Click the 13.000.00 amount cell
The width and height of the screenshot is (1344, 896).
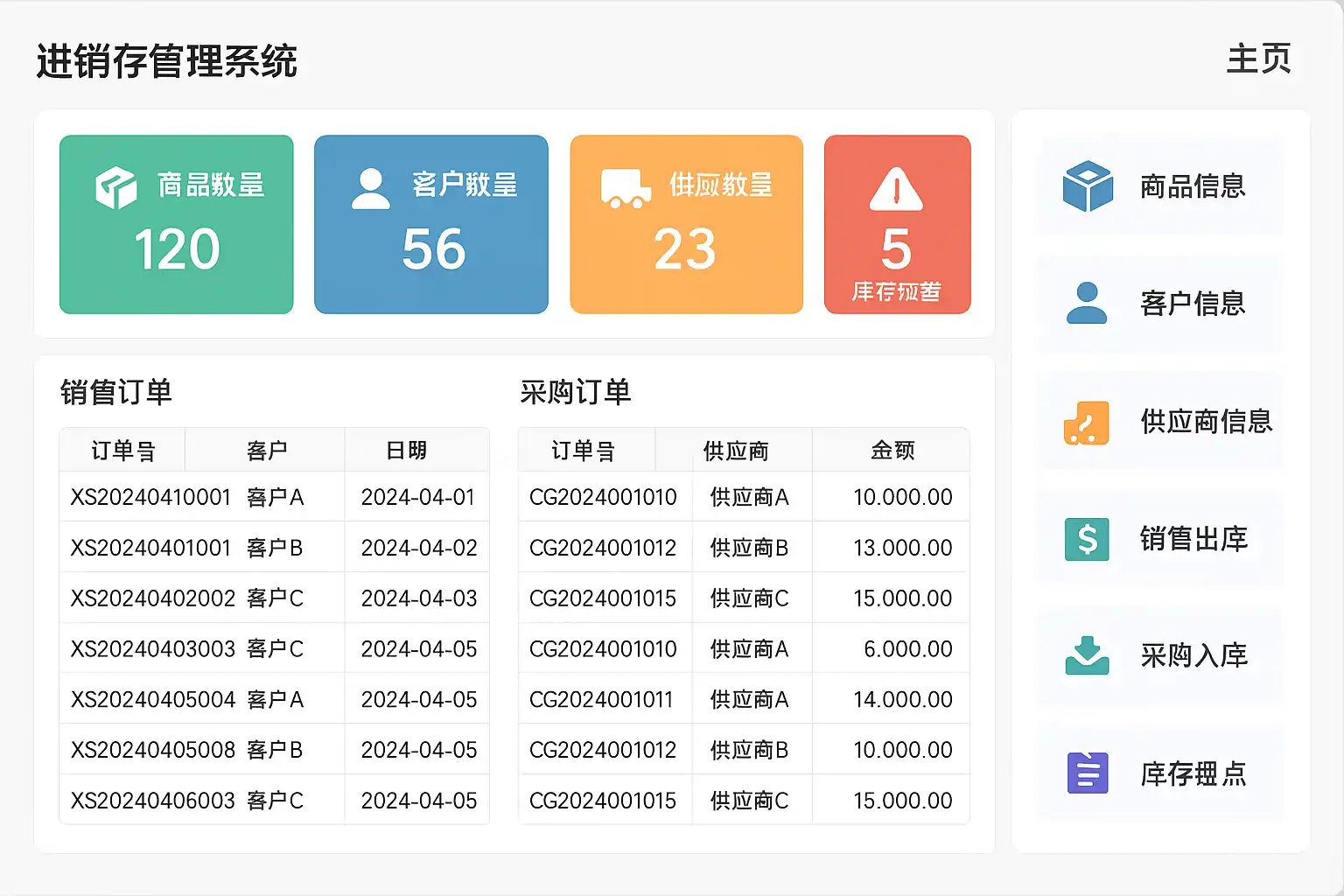click(x=902, y=548)
